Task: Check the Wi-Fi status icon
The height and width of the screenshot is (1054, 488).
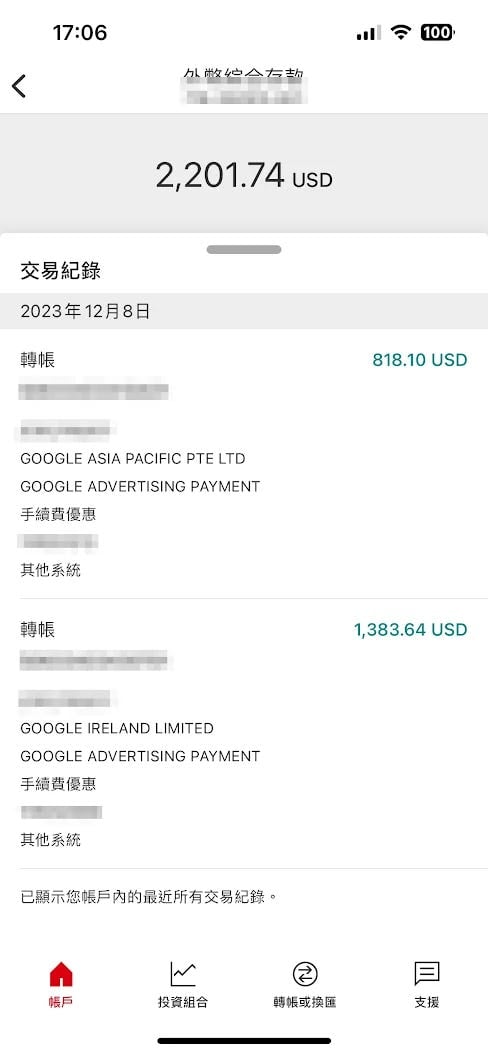Action: pos(401,32)
